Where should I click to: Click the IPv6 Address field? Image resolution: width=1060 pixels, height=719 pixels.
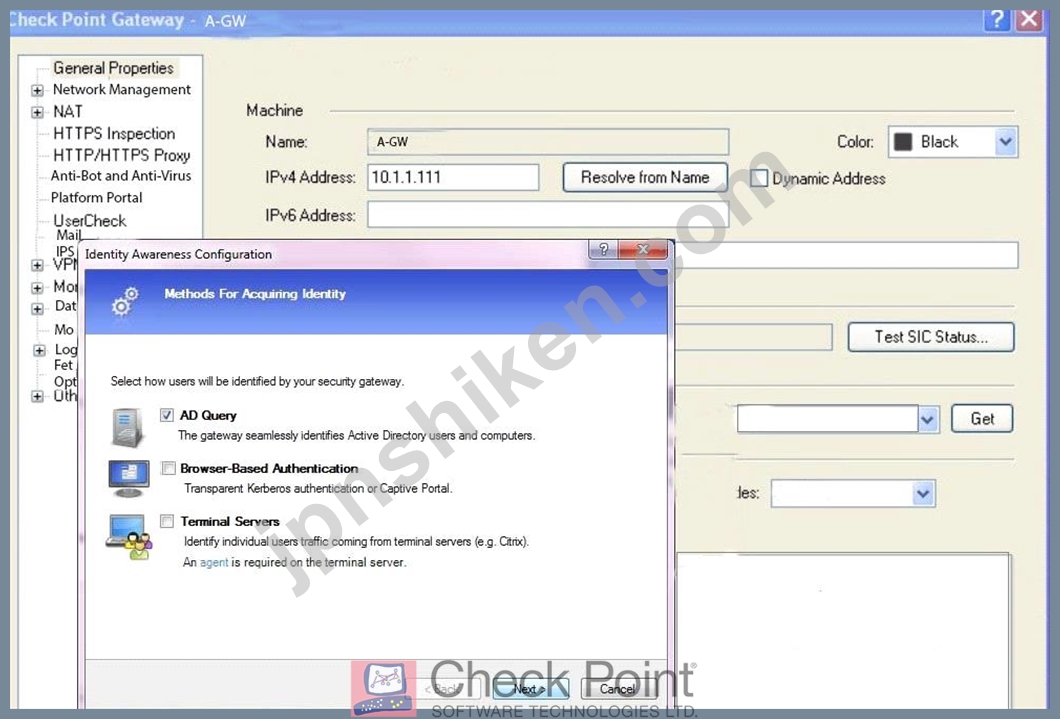pos(548,215)
